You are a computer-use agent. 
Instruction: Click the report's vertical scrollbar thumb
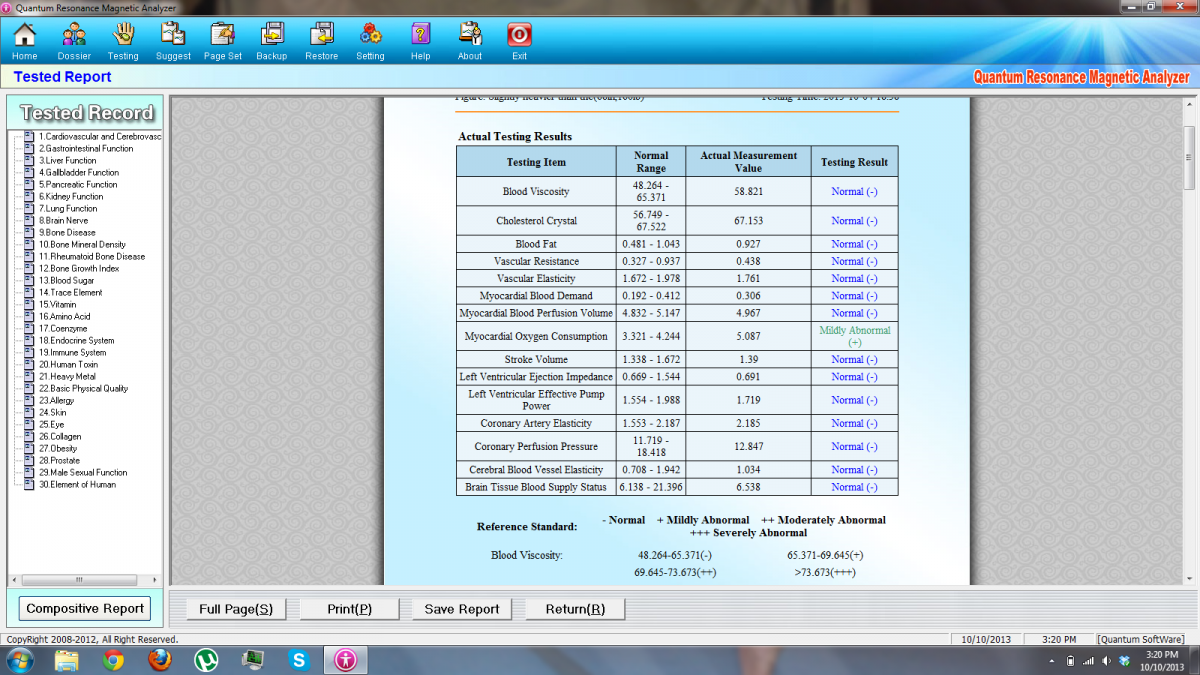coord(1189,158)
